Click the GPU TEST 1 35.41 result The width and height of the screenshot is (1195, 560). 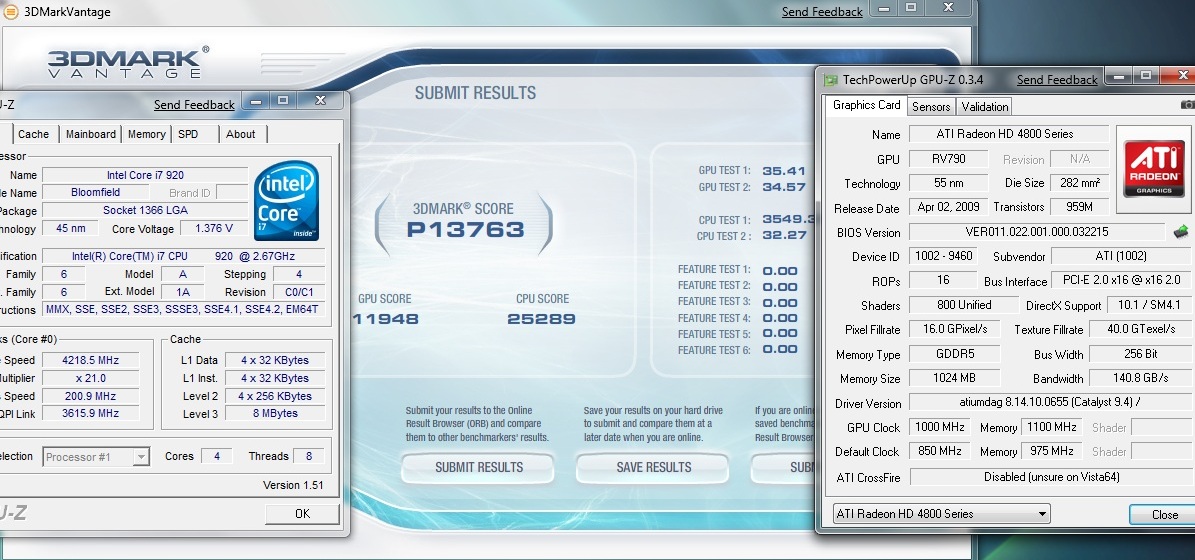783,171
